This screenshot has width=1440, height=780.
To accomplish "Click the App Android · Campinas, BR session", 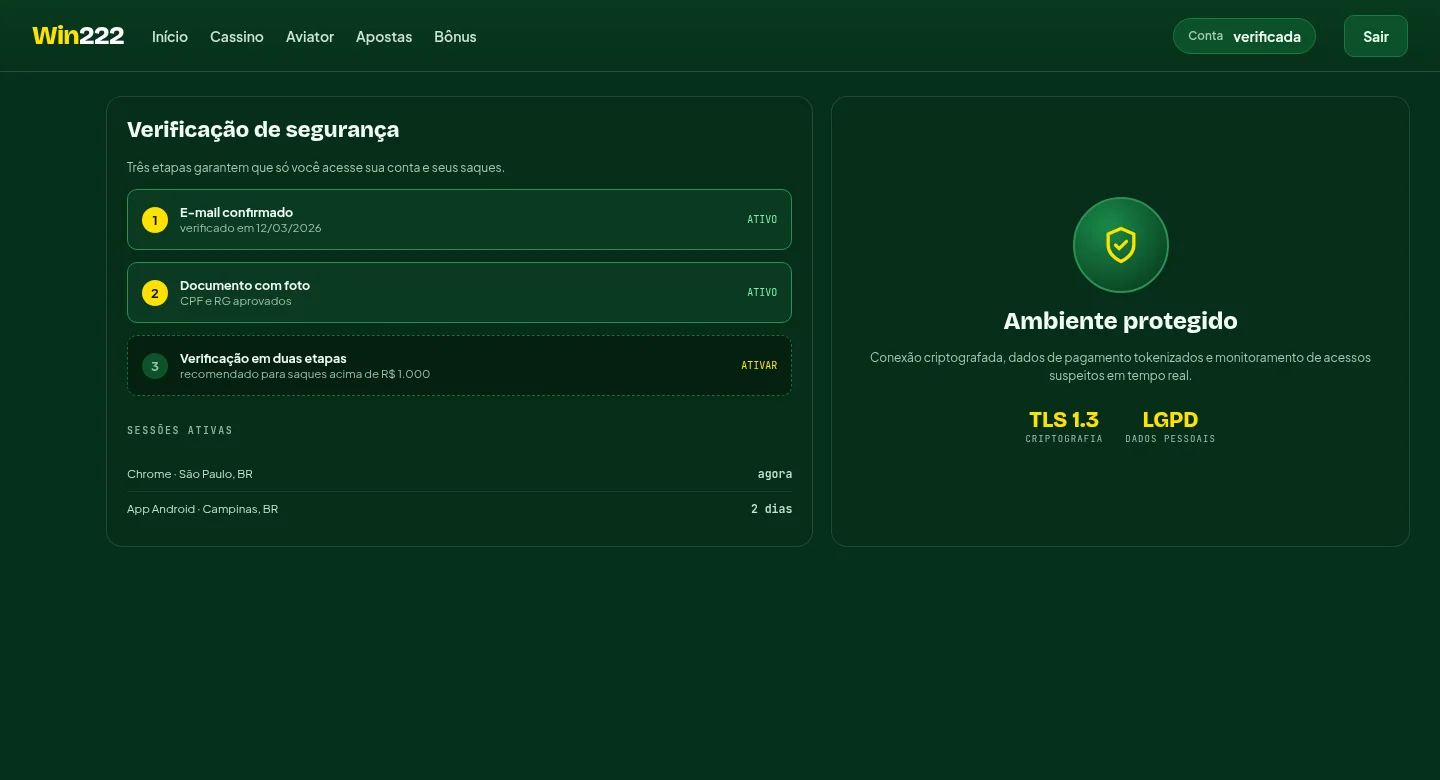I will [203, 509].
